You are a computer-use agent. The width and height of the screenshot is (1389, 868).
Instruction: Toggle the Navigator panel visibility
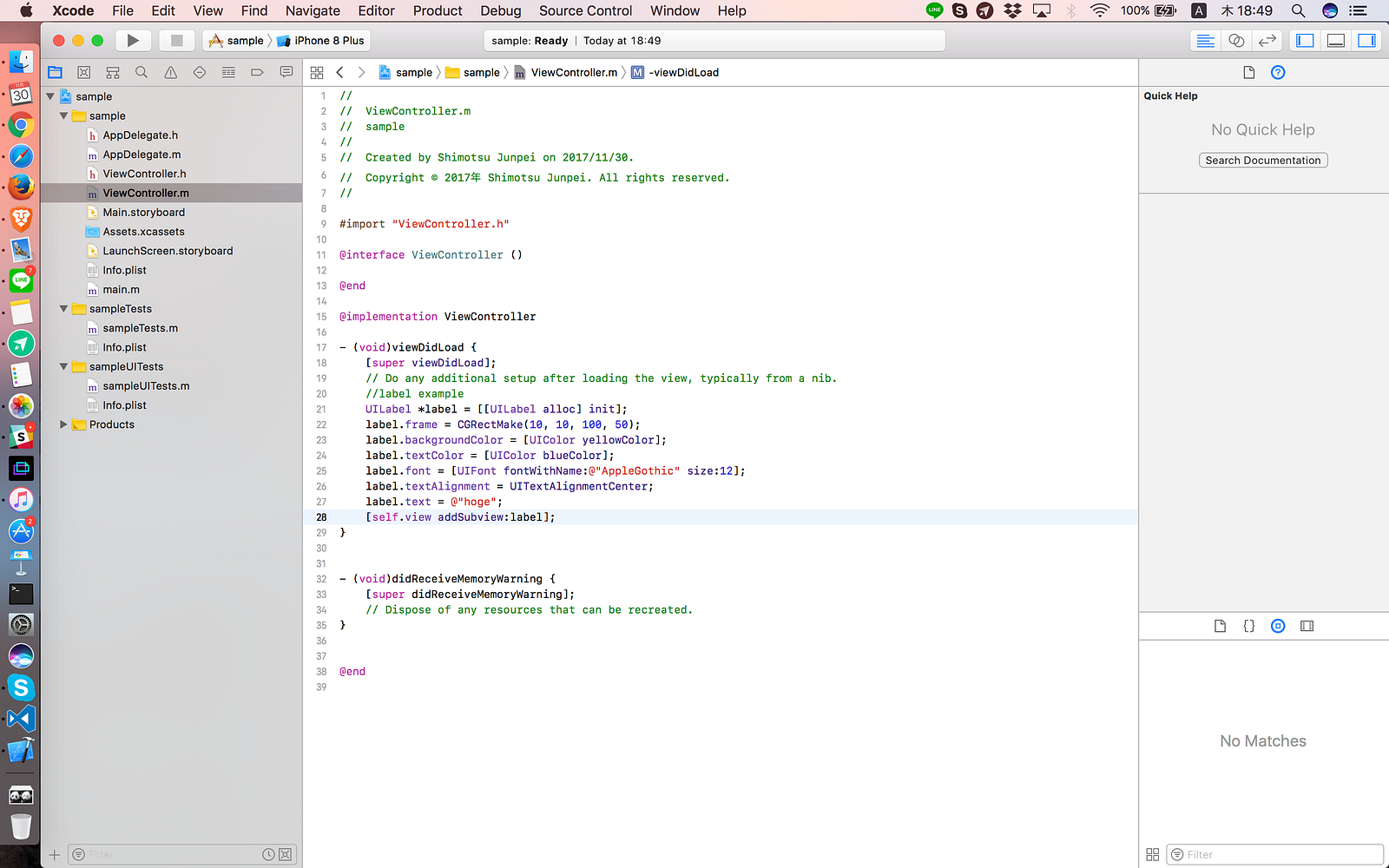click(1305, 41)
